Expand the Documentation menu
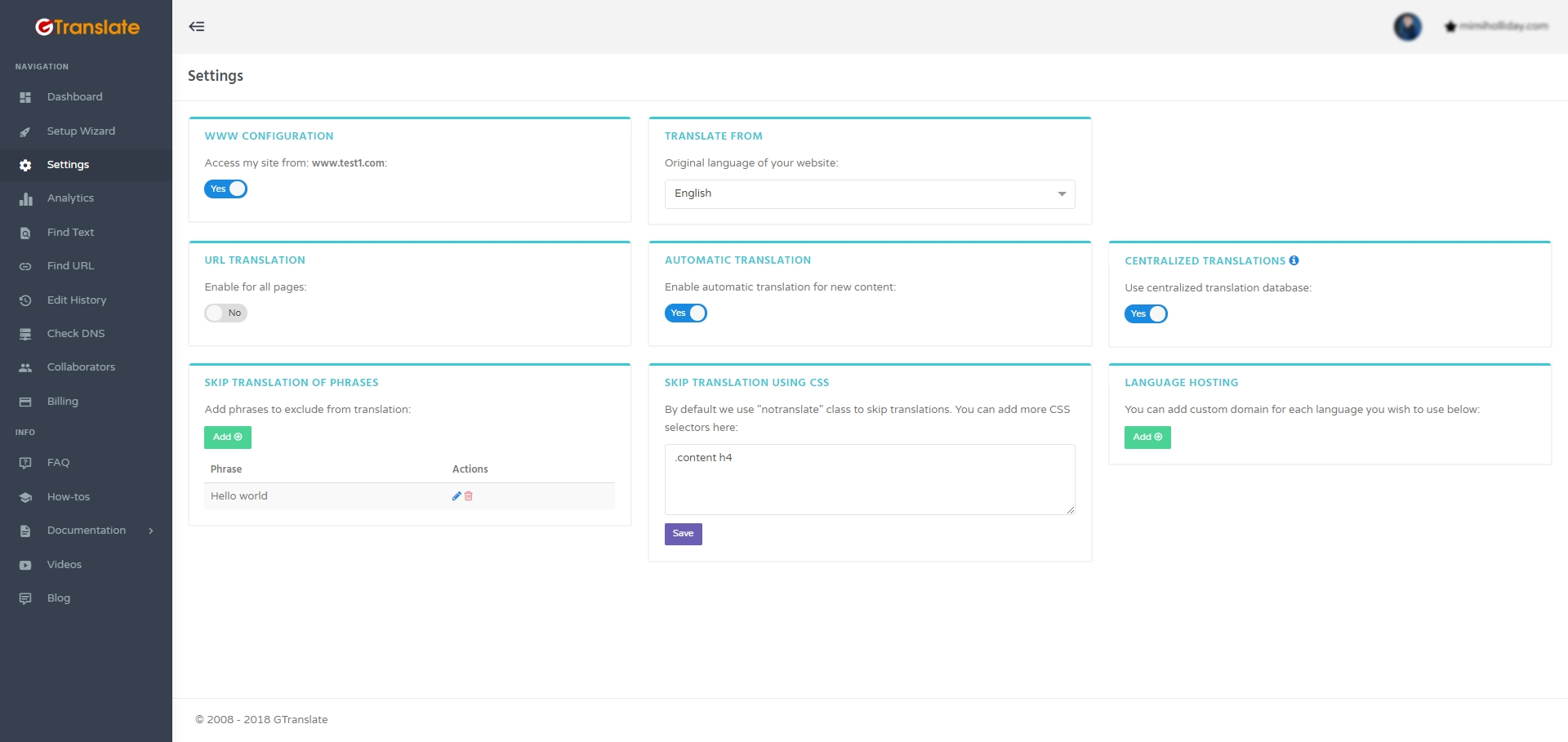This screenshot has height=742, width=1568. tap(87, 531)
